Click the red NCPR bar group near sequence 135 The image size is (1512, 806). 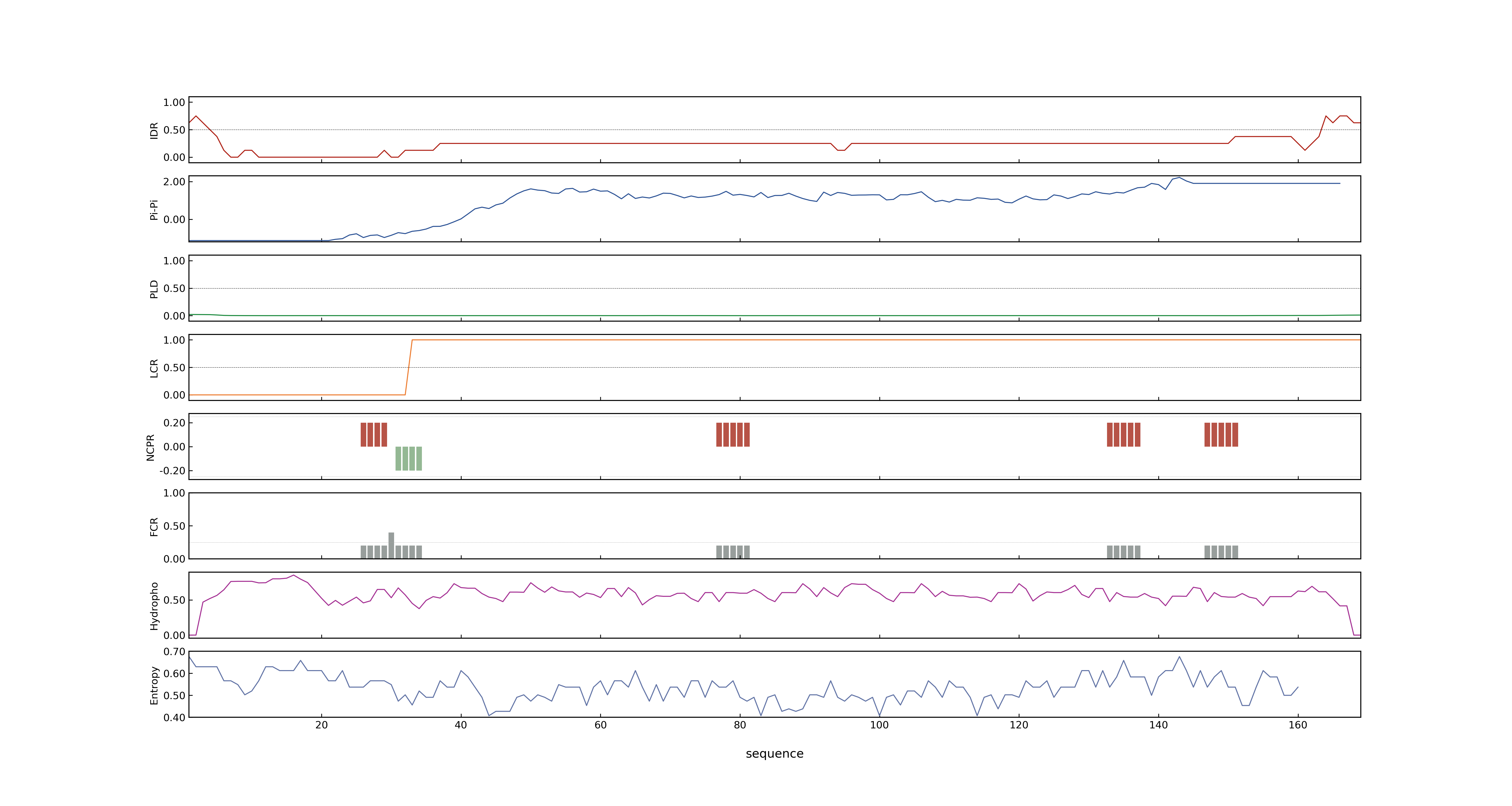(1123, 435)
